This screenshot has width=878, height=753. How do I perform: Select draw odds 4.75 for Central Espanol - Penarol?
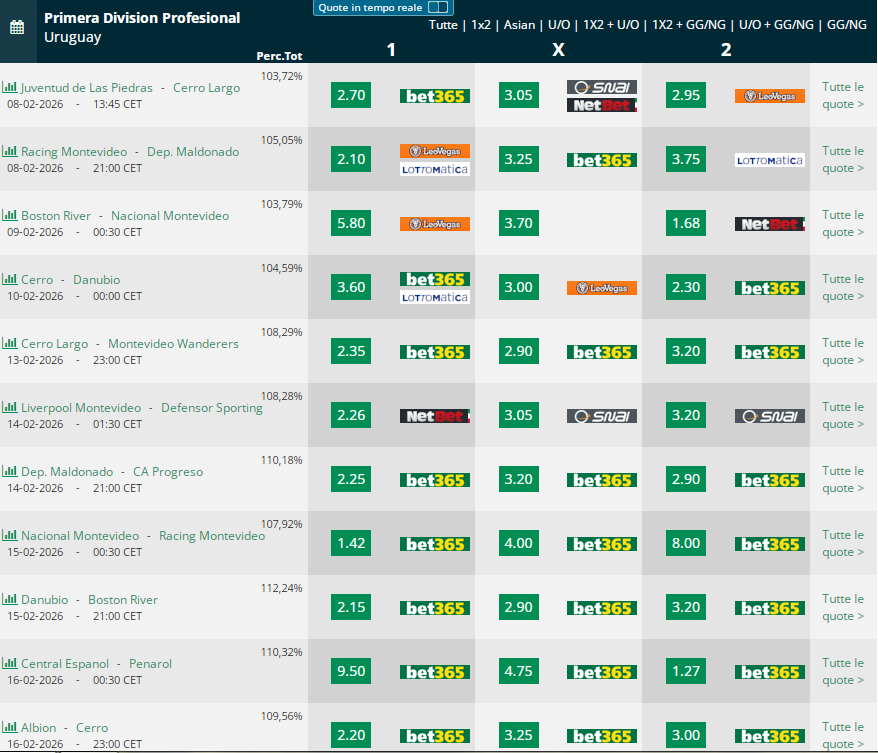pos(518,671)
